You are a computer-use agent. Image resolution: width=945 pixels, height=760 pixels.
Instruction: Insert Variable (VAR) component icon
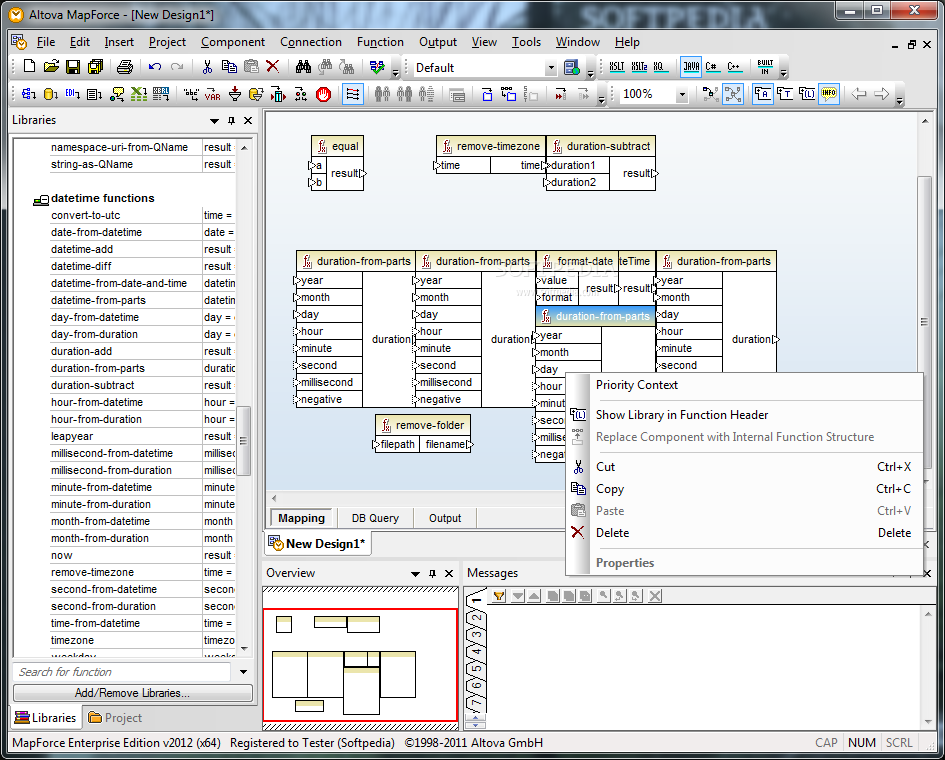[213, 94]
